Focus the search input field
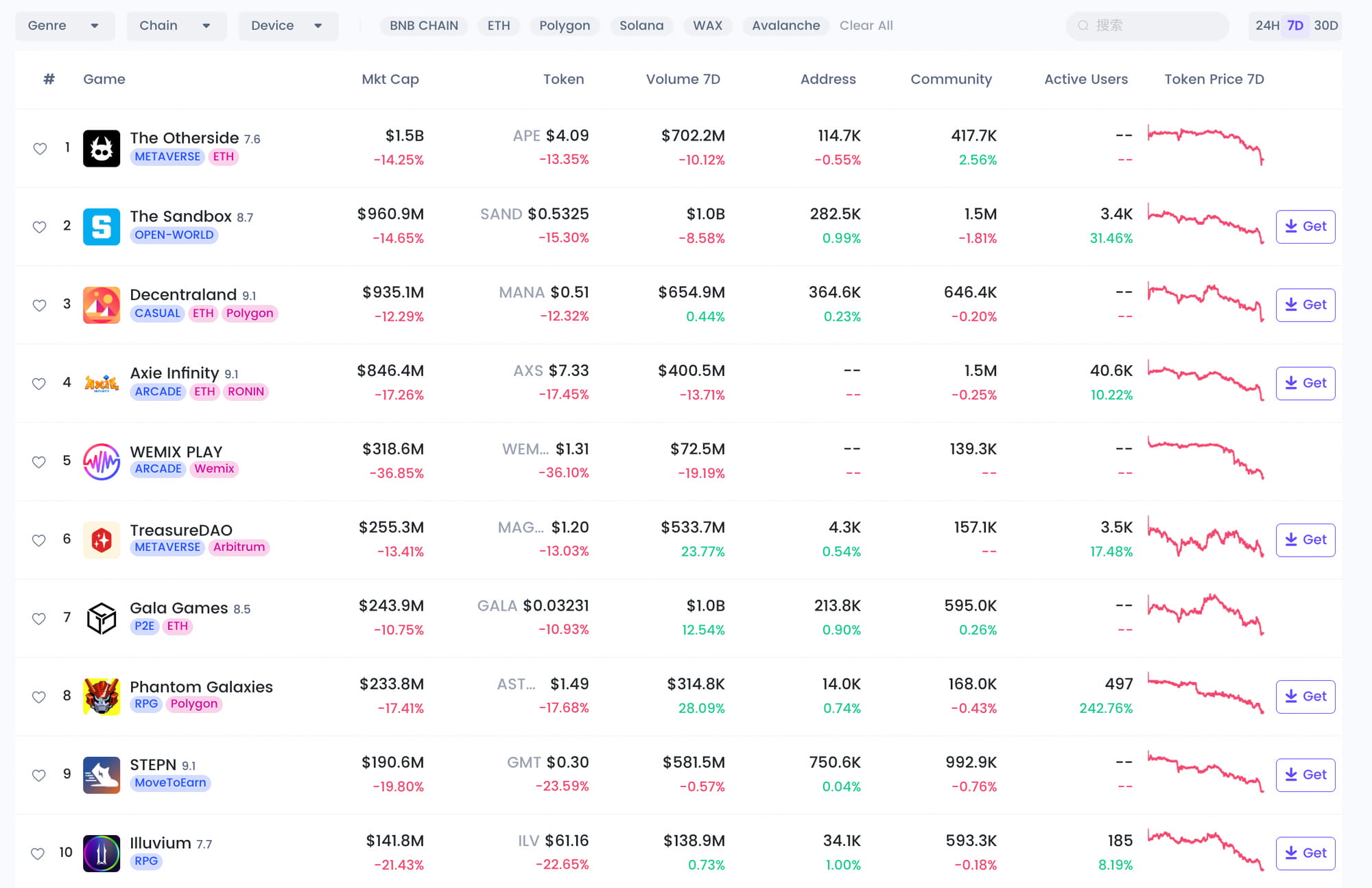Screen dimensions: 1372x888 pyautogui.click(x=1148, y=25)
